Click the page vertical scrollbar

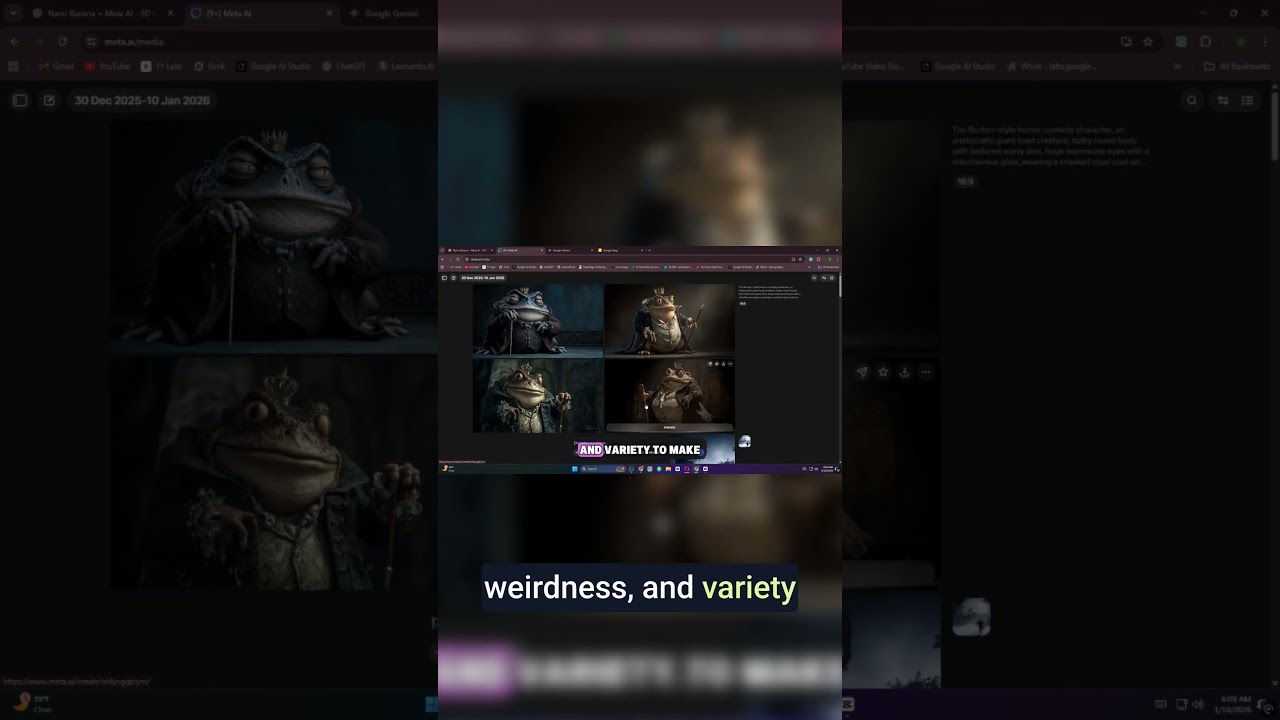(x=1274, y=130)
